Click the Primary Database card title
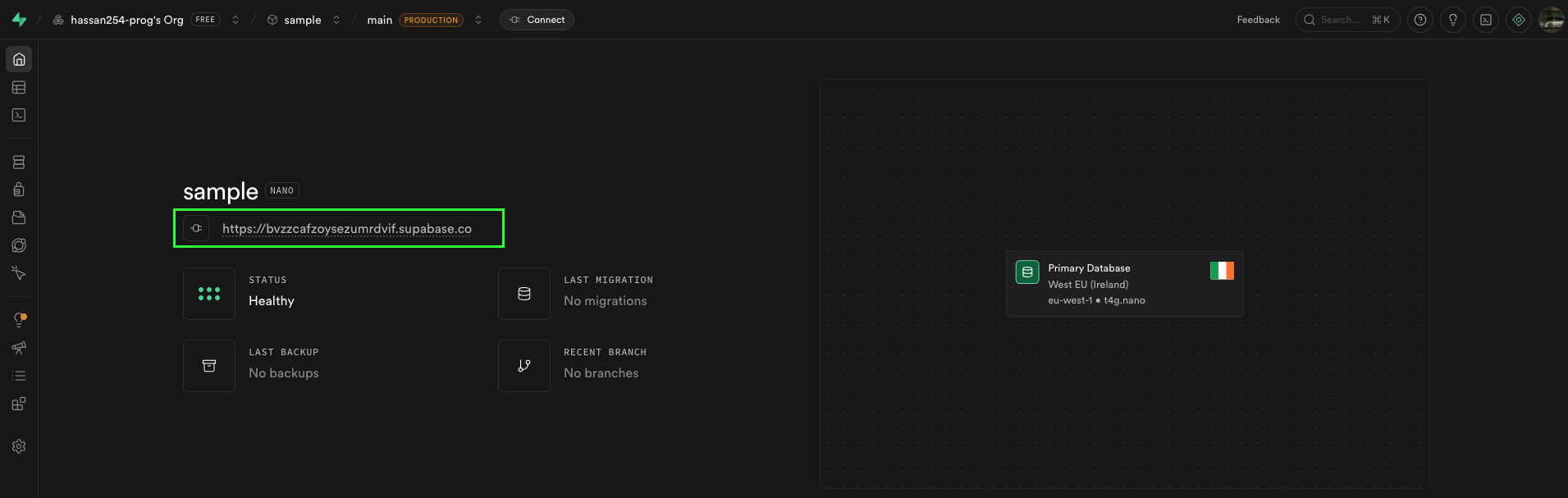 pos(1089,268)
